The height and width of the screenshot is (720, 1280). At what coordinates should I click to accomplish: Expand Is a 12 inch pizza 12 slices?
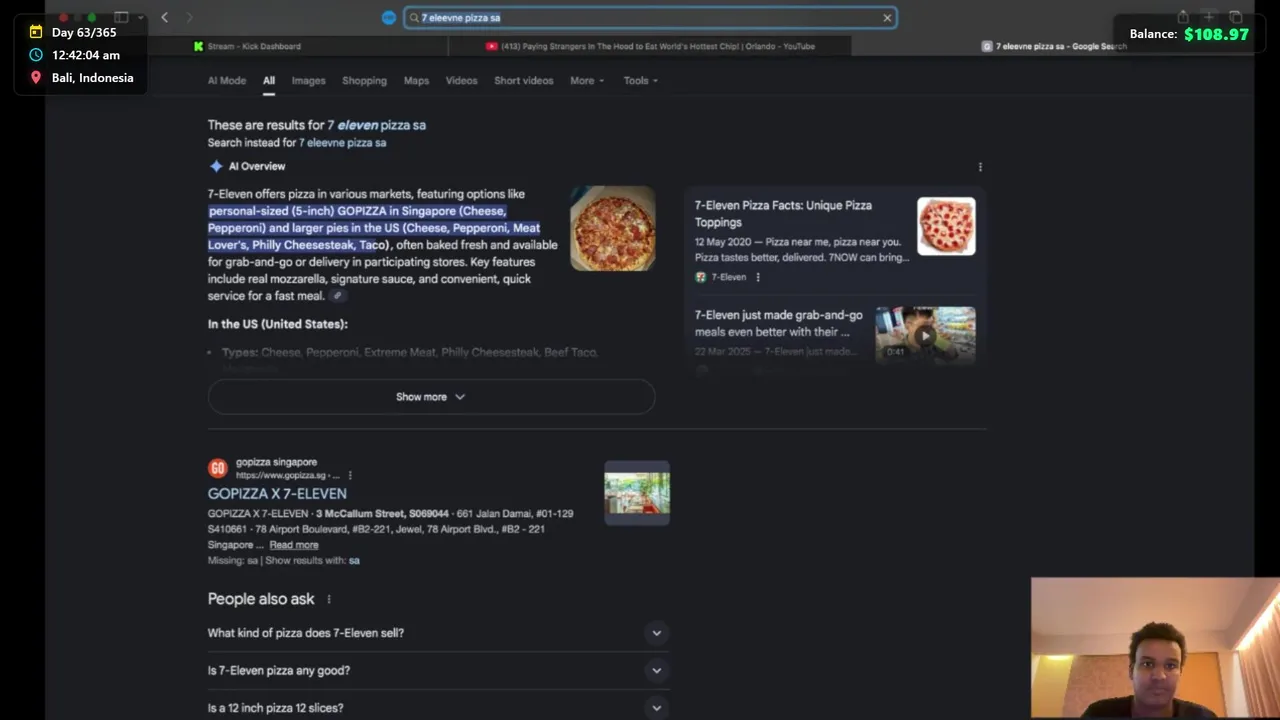[x=437, y=707]
